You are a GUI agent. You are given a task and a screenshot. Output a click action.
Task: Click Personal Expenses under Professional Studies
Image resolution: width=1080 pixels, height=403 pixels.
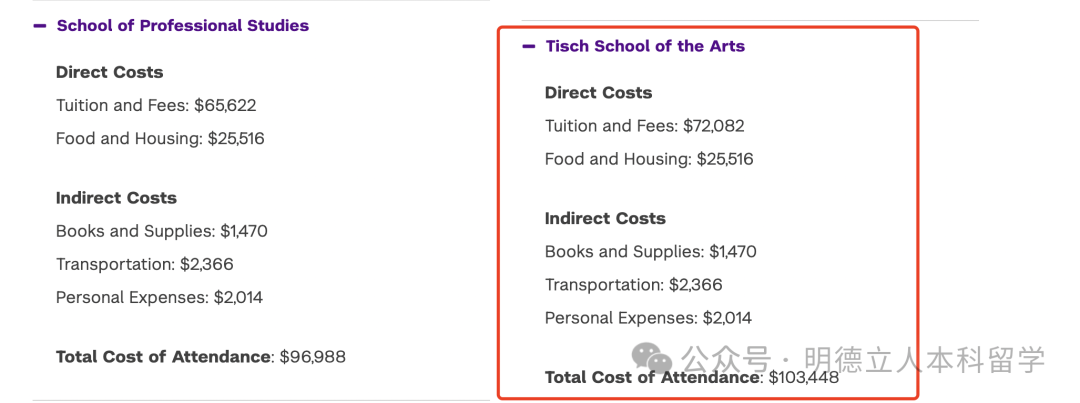[x=159, y=297]
